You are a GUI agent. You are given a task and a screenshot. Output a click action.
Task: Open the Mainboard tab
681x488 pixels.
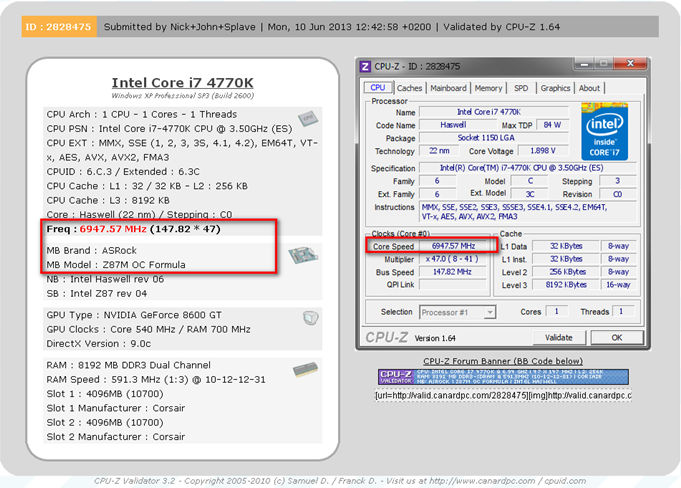pyautogui.click(x=448, y=88)
